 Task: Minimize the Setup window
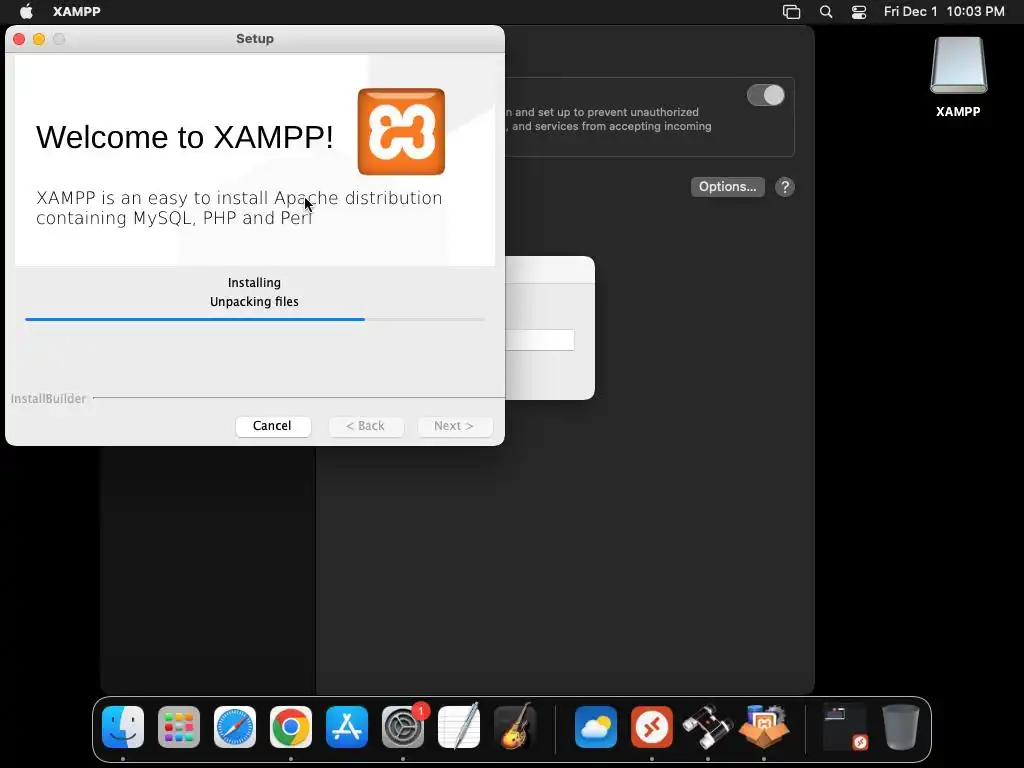tap(39, 39)
